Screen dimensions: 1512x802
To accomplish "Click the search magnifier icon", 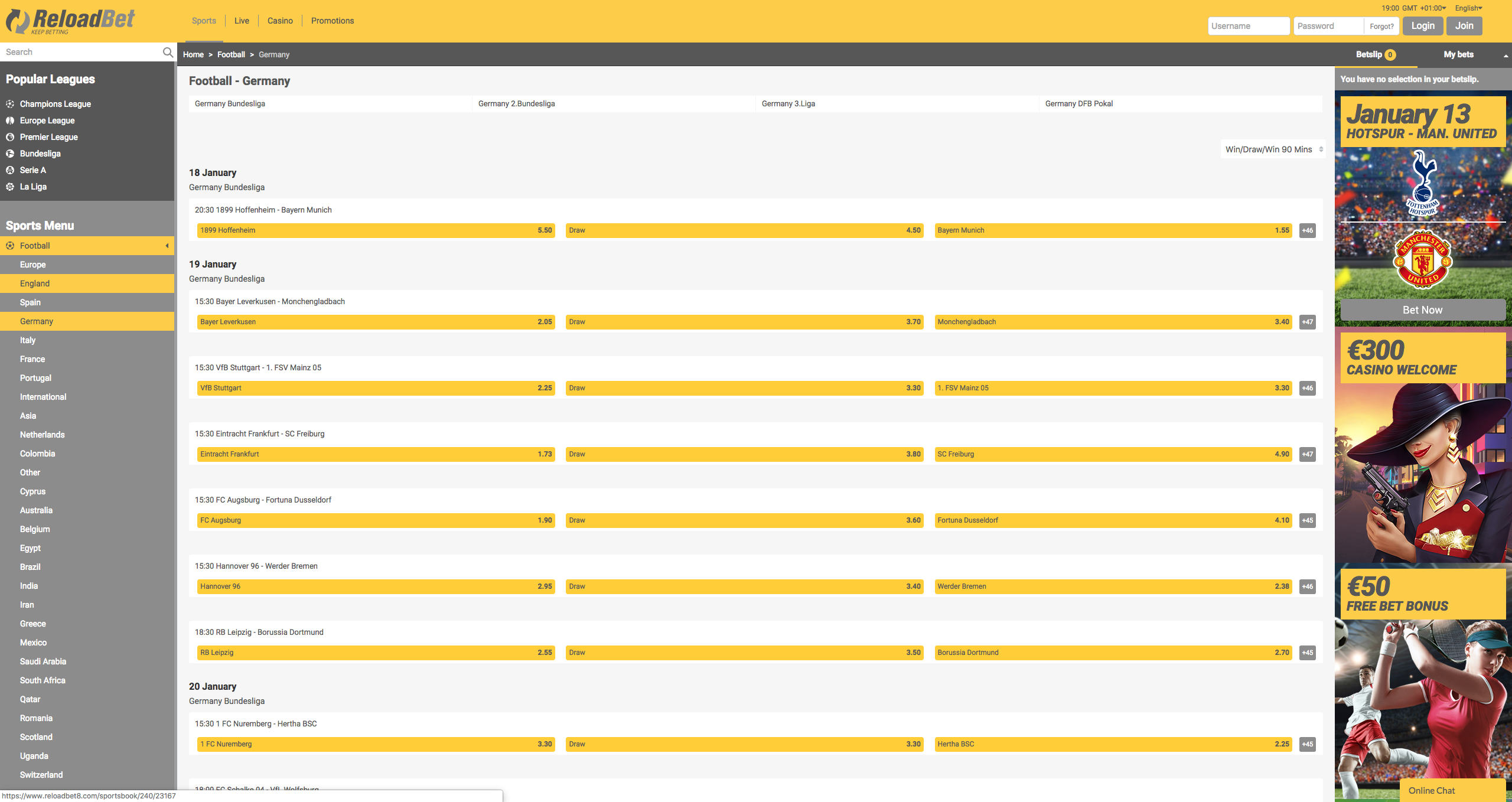I will click(168, 52).
